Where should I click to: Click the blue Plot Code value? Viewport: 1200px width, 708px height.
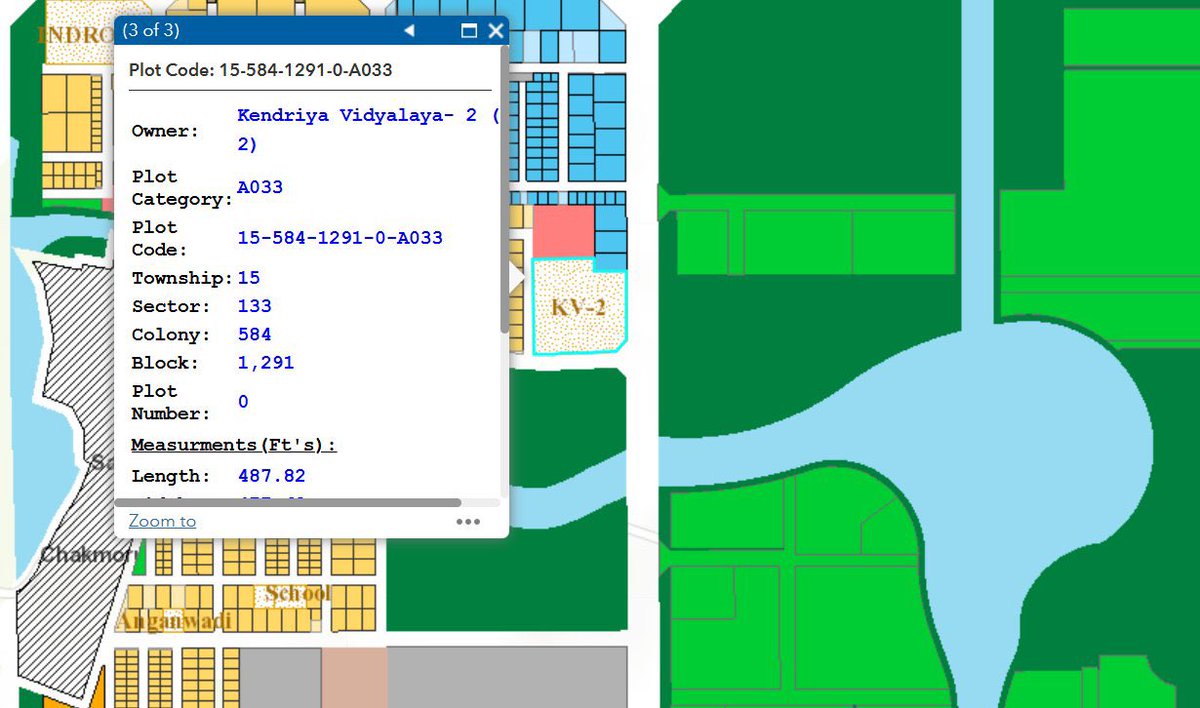(x=340, y=238)
